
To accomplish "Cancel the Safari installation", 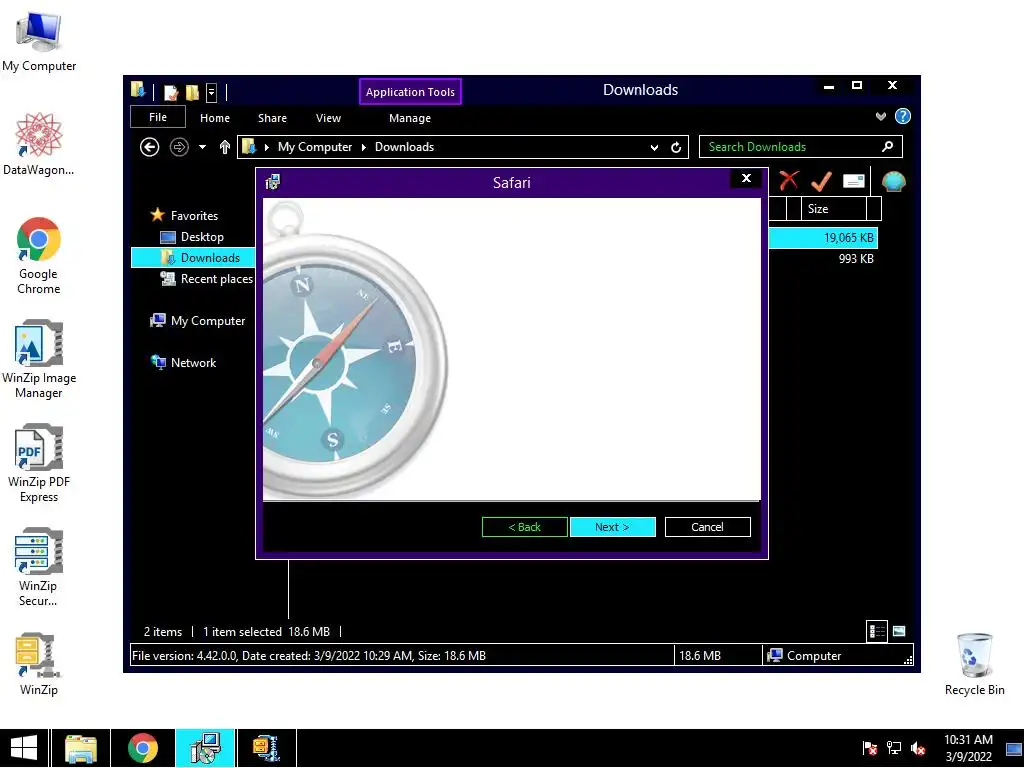I will point(707,527).
